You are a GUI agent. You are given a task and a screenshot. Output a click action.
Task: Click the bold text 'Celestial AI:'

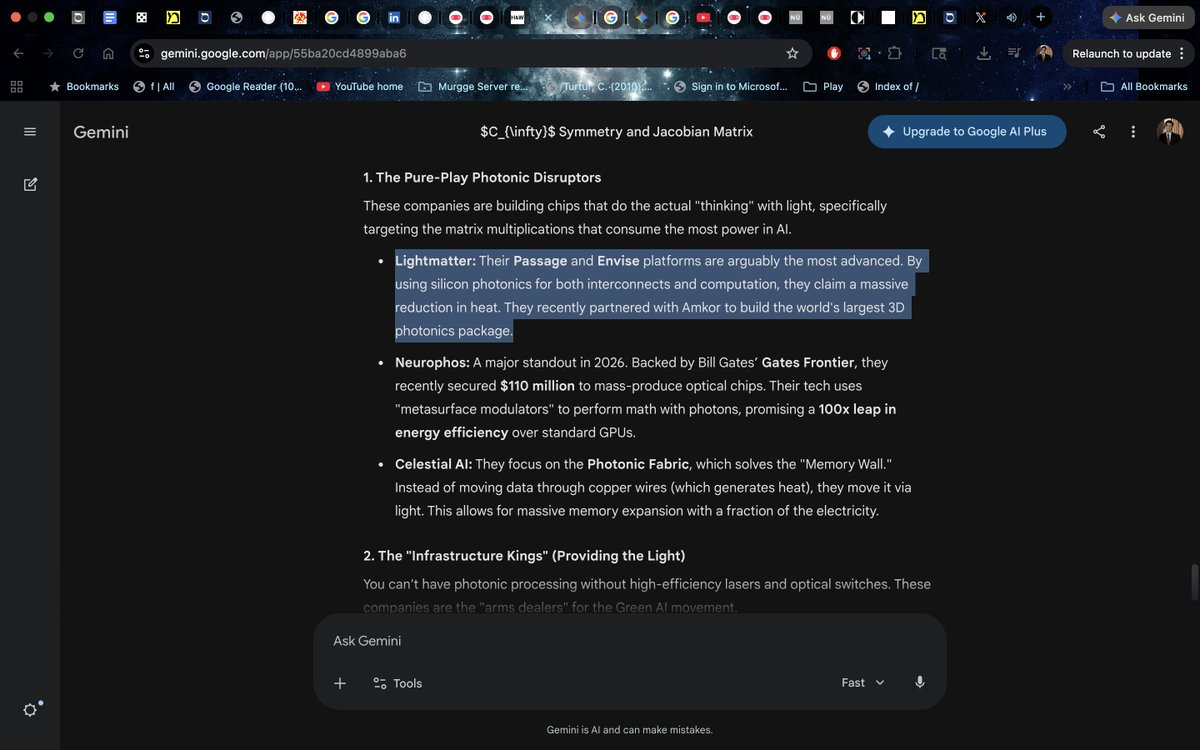pyautogui.click(x=433, y=464)
